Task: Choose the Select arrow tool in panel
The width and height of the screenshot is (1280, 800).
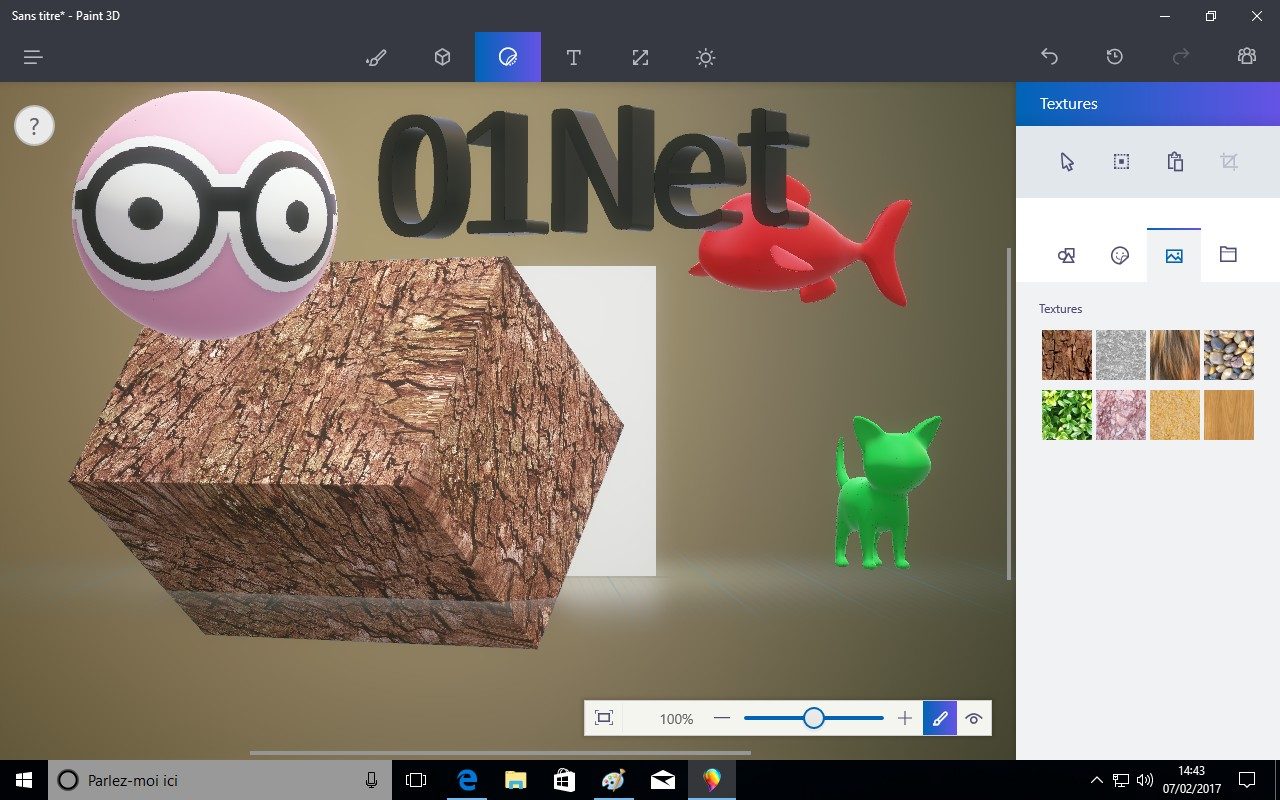Action: (x=1067, y=162)
